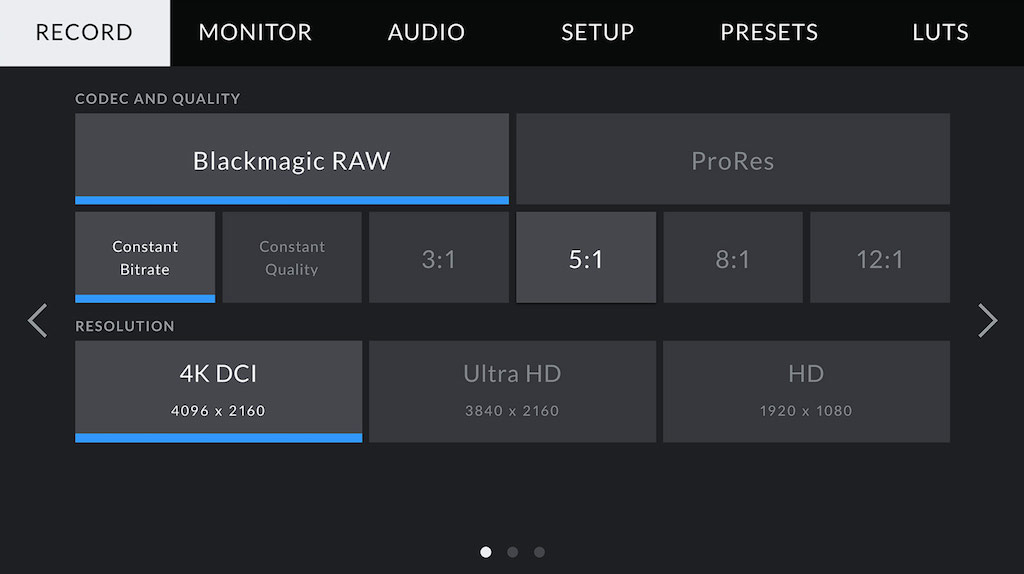Image resolution: width=1024 pixels, height=574 pixels.
Task: Select the Blackmagic RAW codec
Action: click(292, 159)
